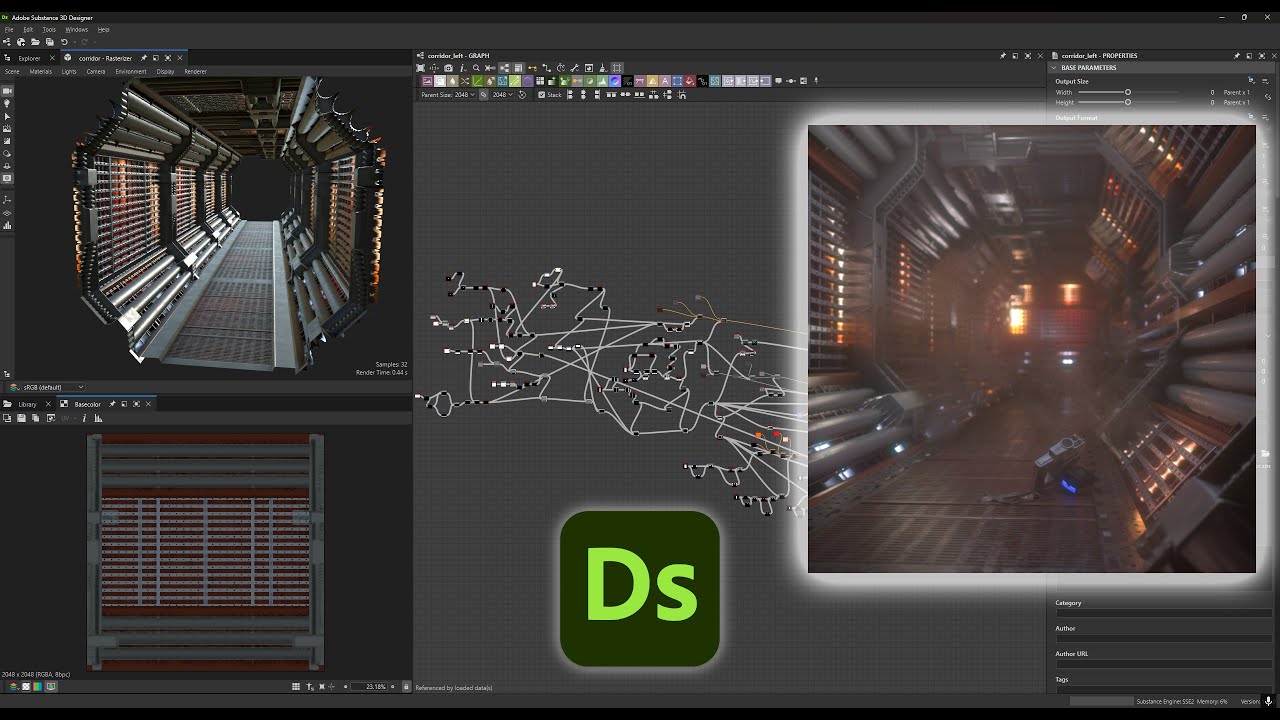Image resolution: width=1280 pixels, height=720 pixels.
Task: Add a Uniform Color node (paint bucket icon)
Action: pyautogui.click(x=689, y=81)
